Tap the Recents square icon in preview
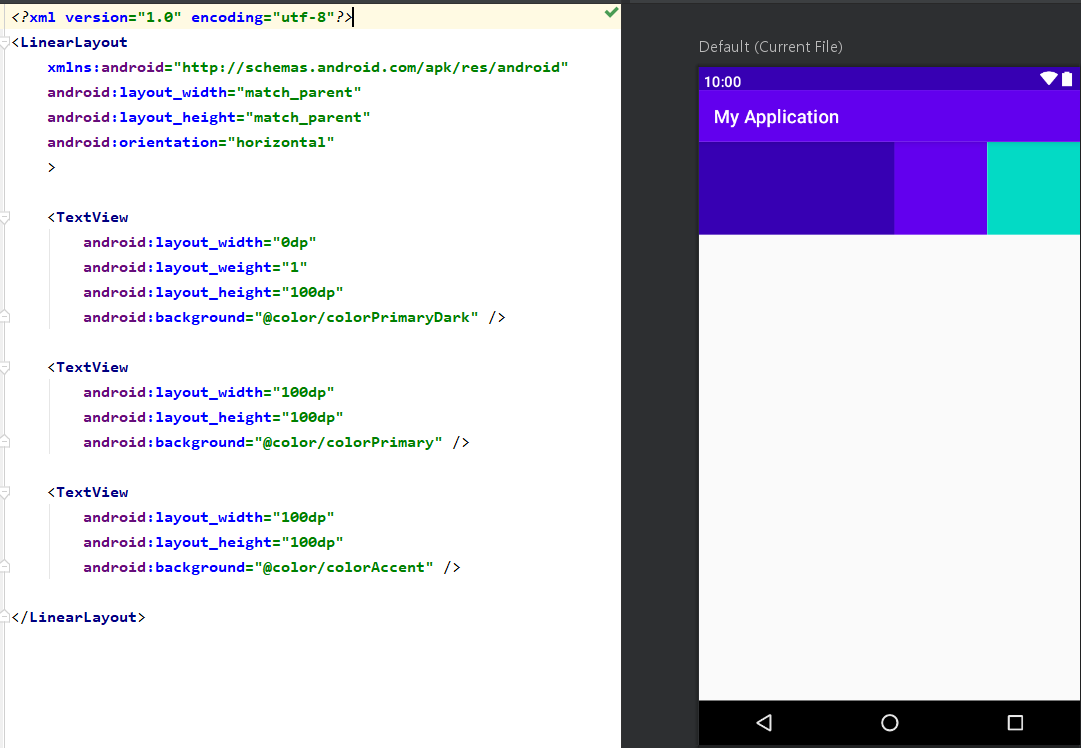The width and height of the screenshot is (1081, 748). tap(1015, 722)
